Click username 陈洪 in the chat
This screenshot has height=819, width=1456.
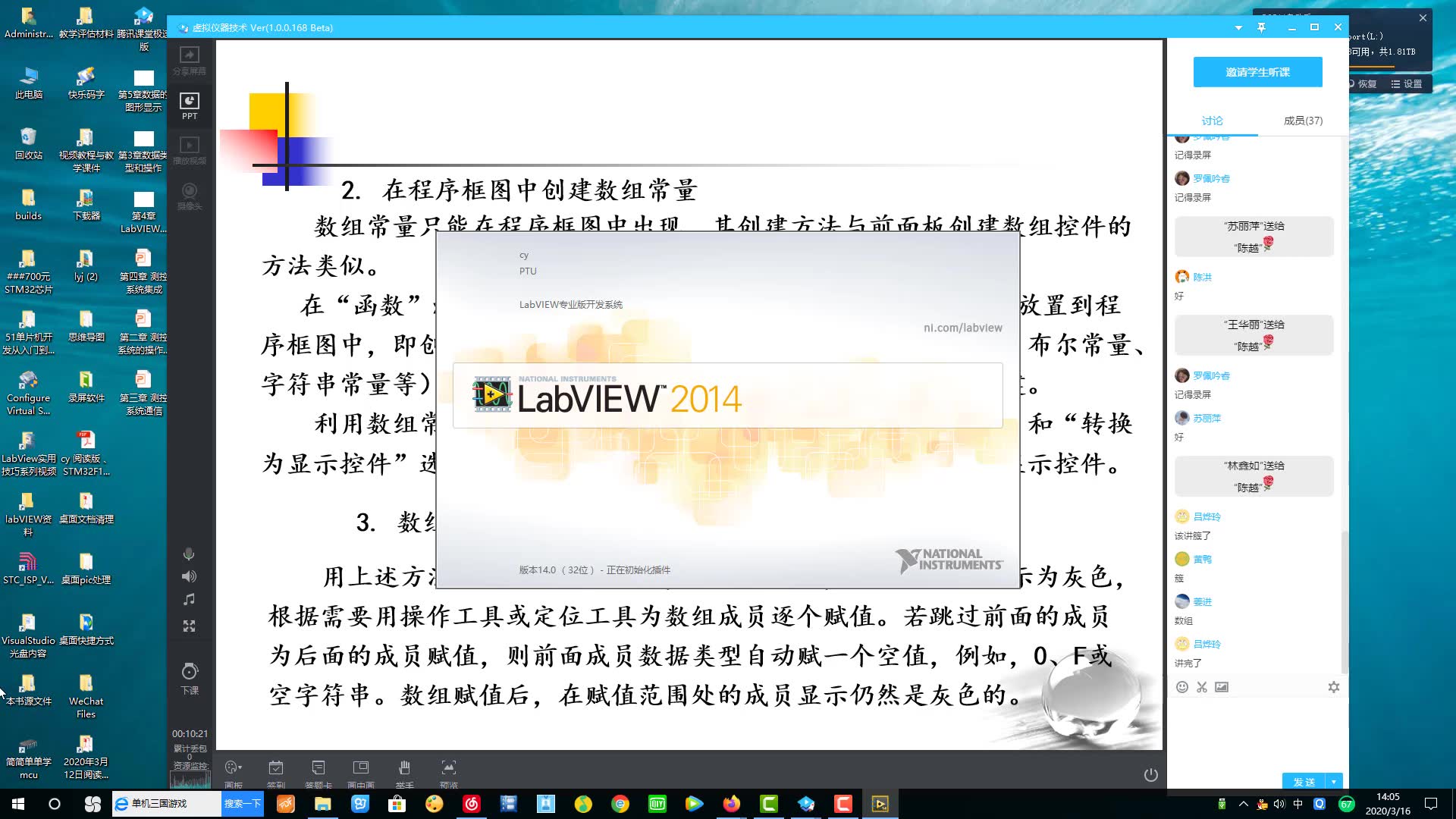point(1202,277)
